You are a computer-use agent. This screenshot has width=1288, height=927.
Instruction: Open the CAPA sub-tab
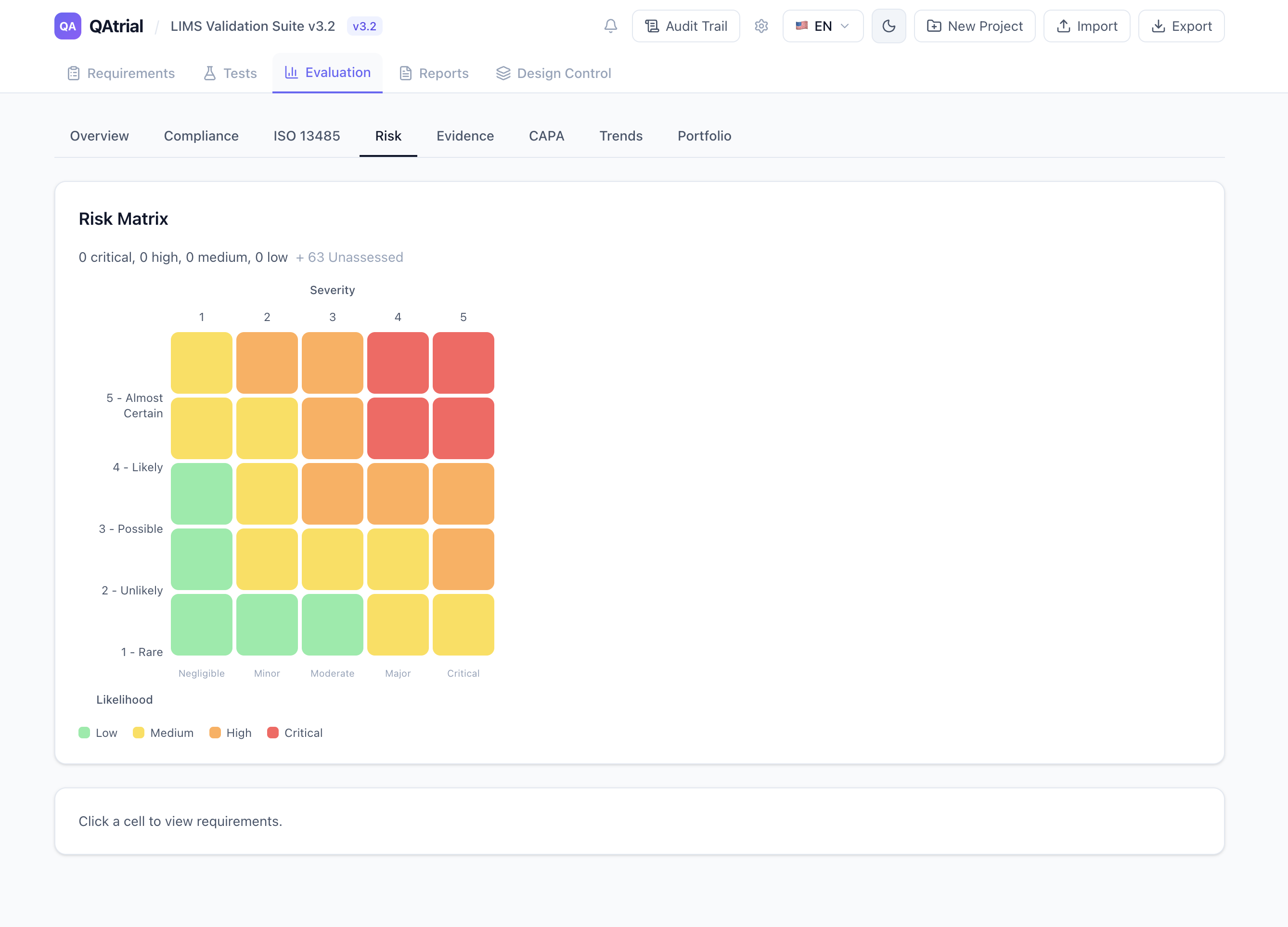(546, 136)
